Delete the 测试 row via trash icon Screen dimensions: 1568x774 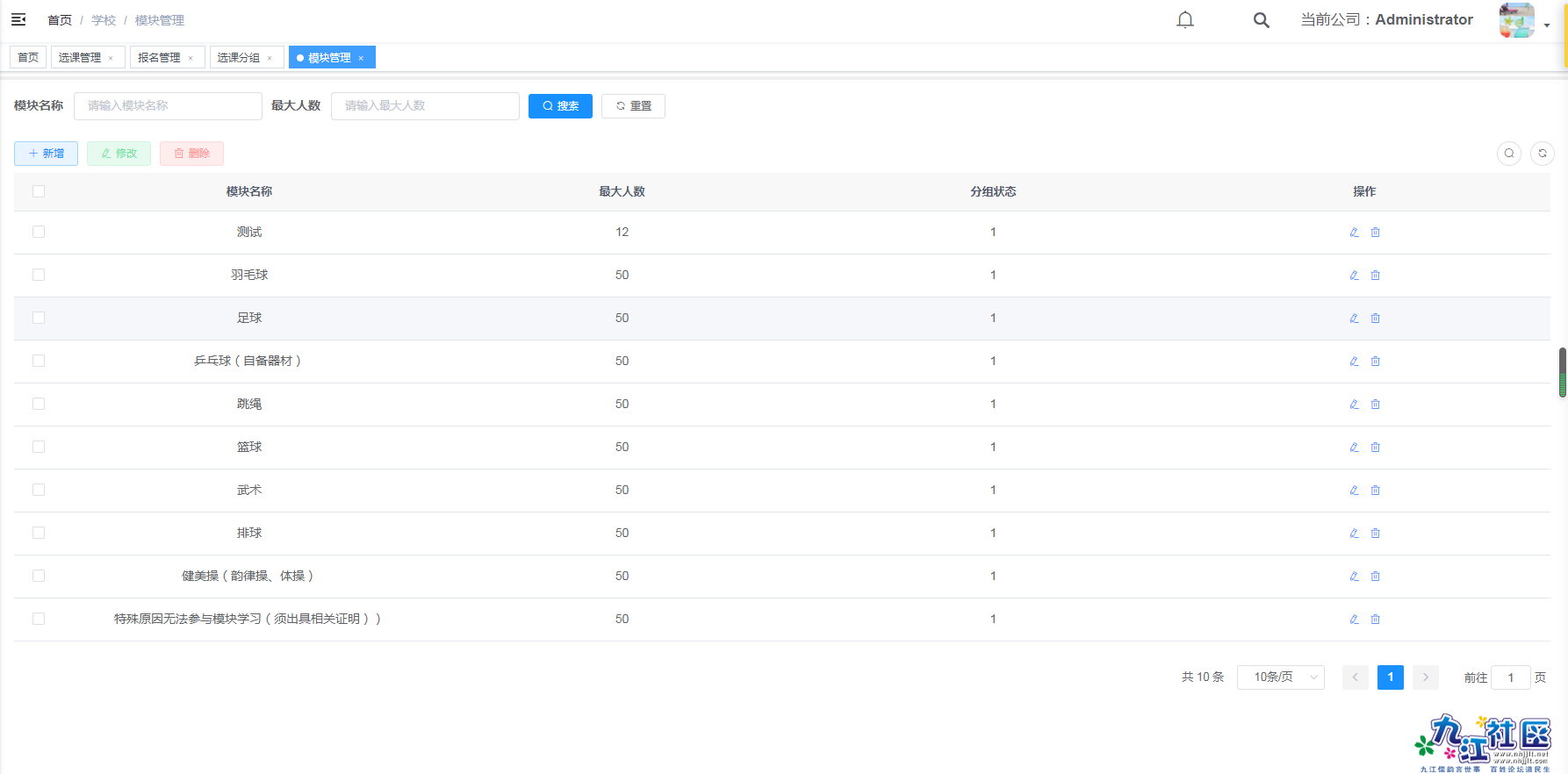coord(1375,232)
